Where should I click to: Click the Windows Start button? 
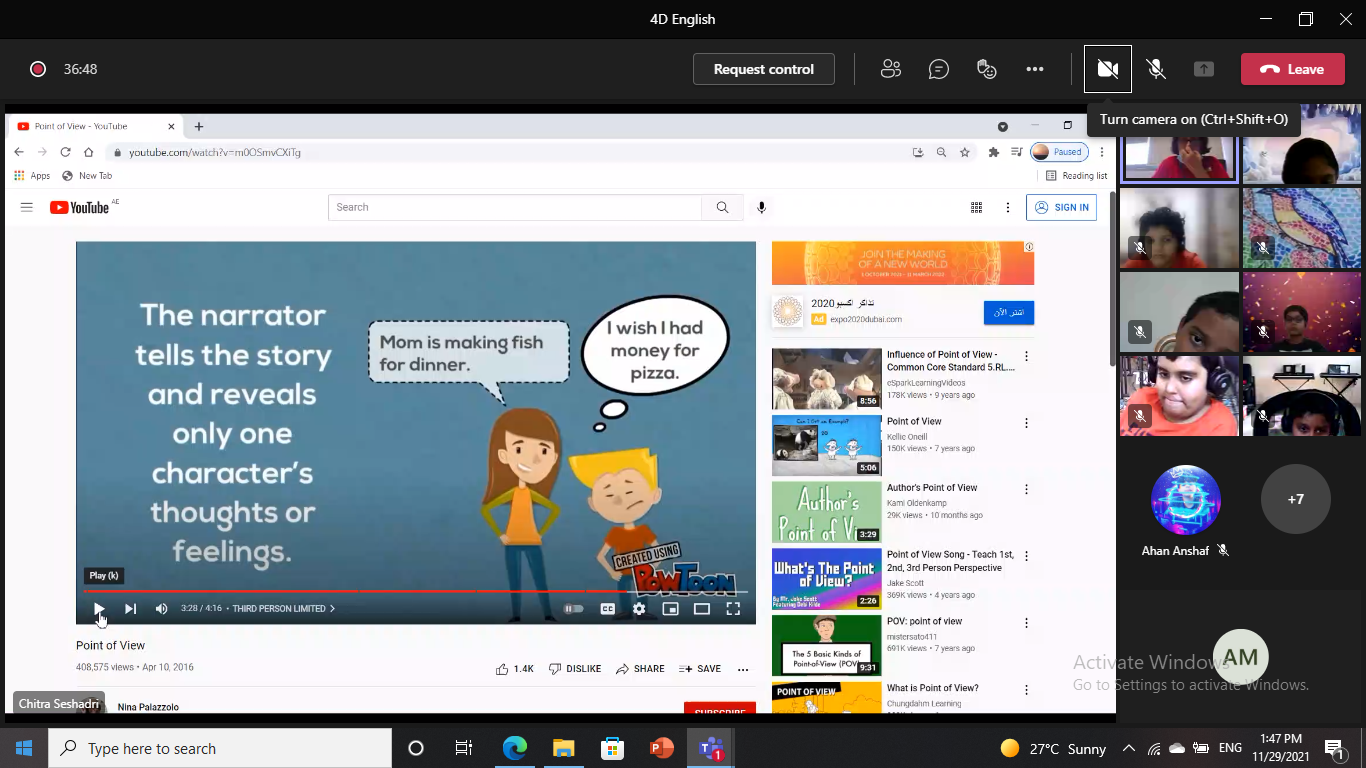[24, 748]
